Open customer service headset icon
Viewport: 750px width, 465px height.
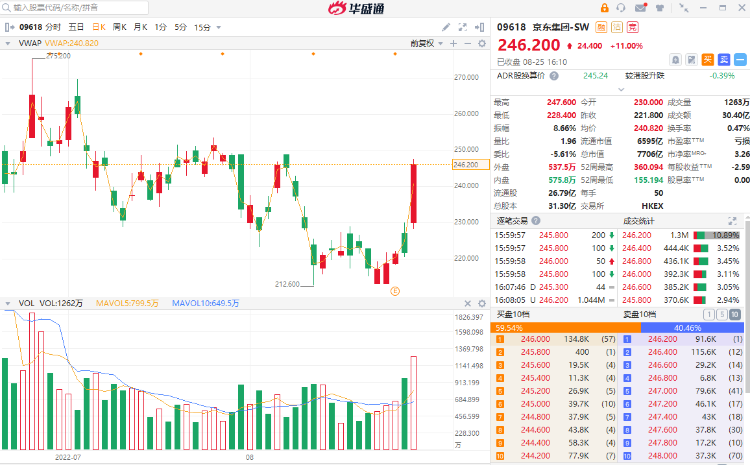click(621, 8)
